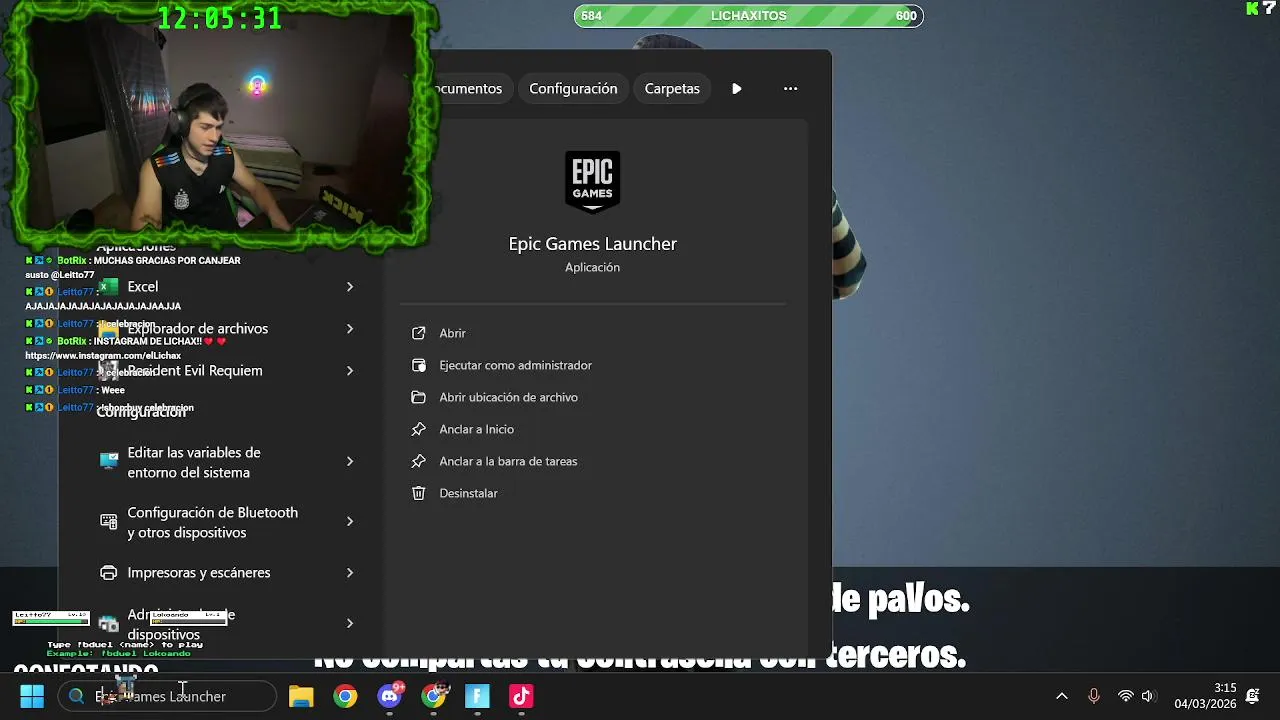Open the volume speaker tray icon
This screenshot has height=720, width=1280.
tap(1148, 696)
